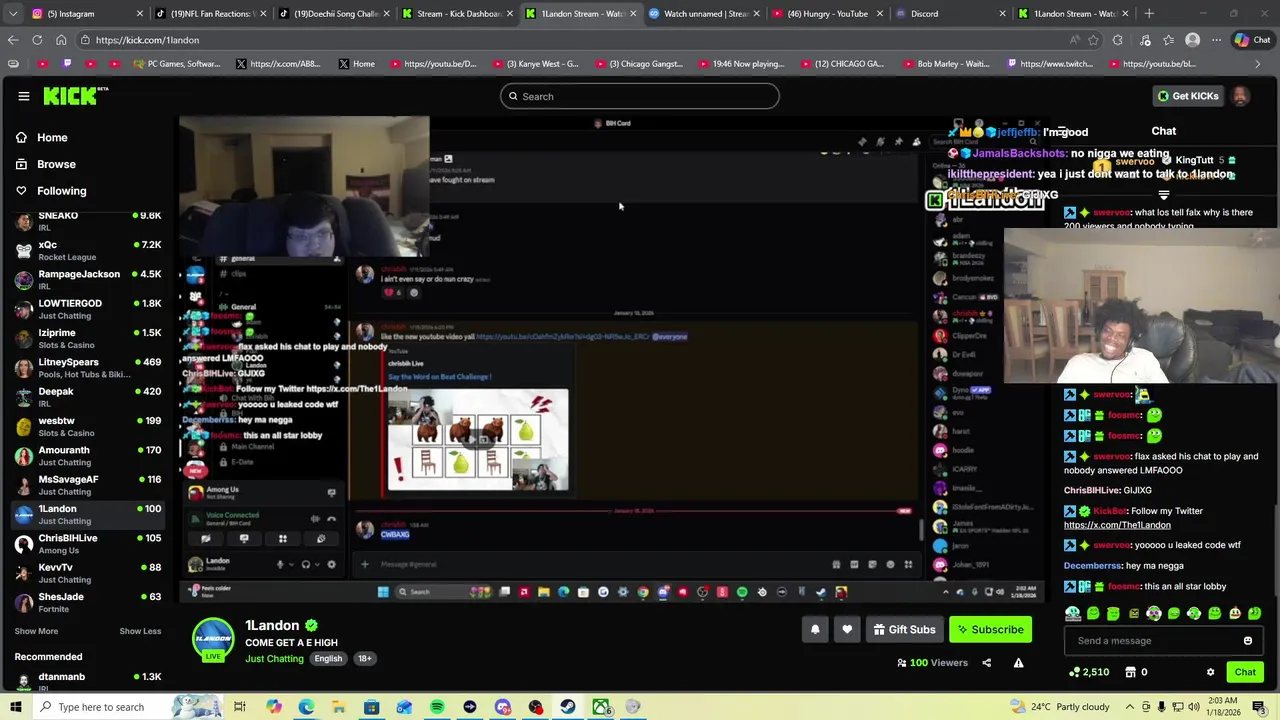Switch to the Hungry - YouTube tab
This screenshot has width=1280, height=720.
tap(827, 14)
